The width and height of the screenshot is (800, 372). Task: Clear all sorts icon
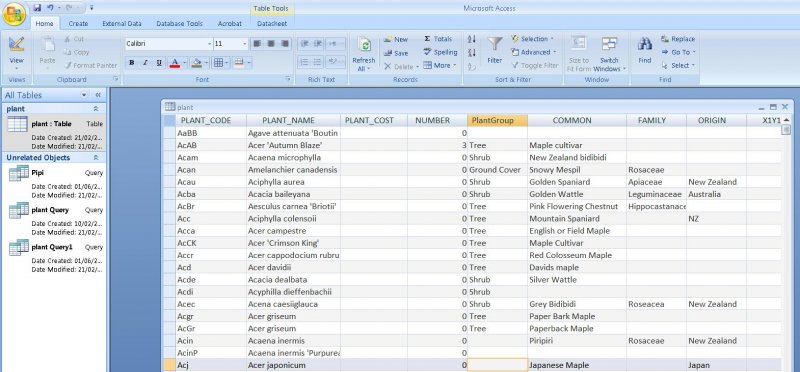tap(472, 66)
